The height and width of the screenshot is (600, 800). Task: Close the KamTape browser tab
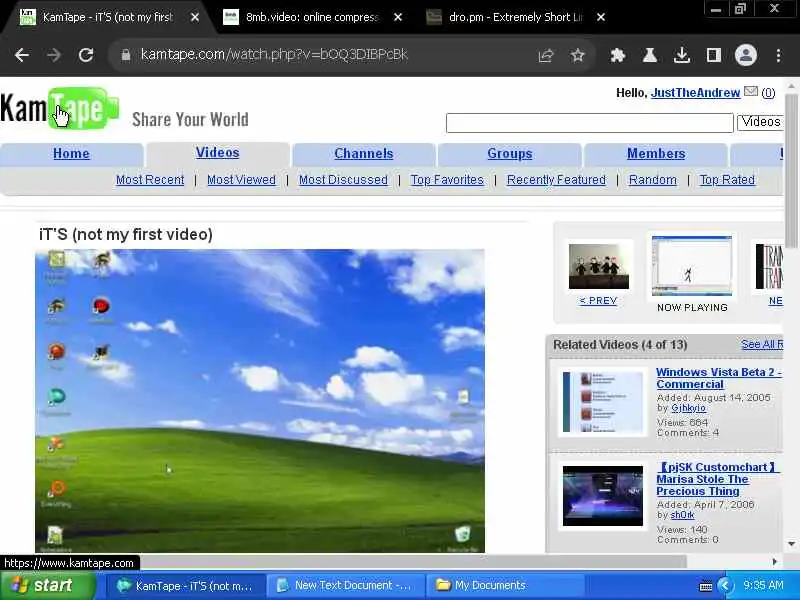coord(194,17)
